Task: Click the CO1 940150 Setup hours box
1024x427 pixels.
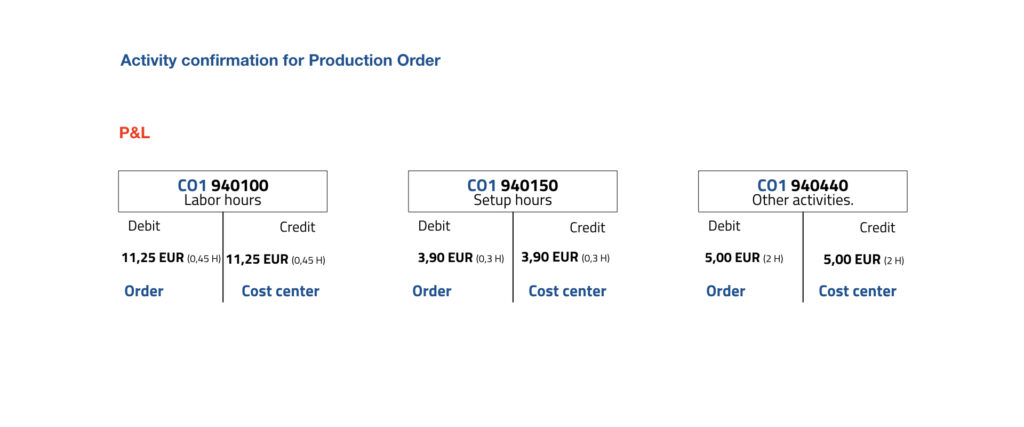Action: point(512,191)
